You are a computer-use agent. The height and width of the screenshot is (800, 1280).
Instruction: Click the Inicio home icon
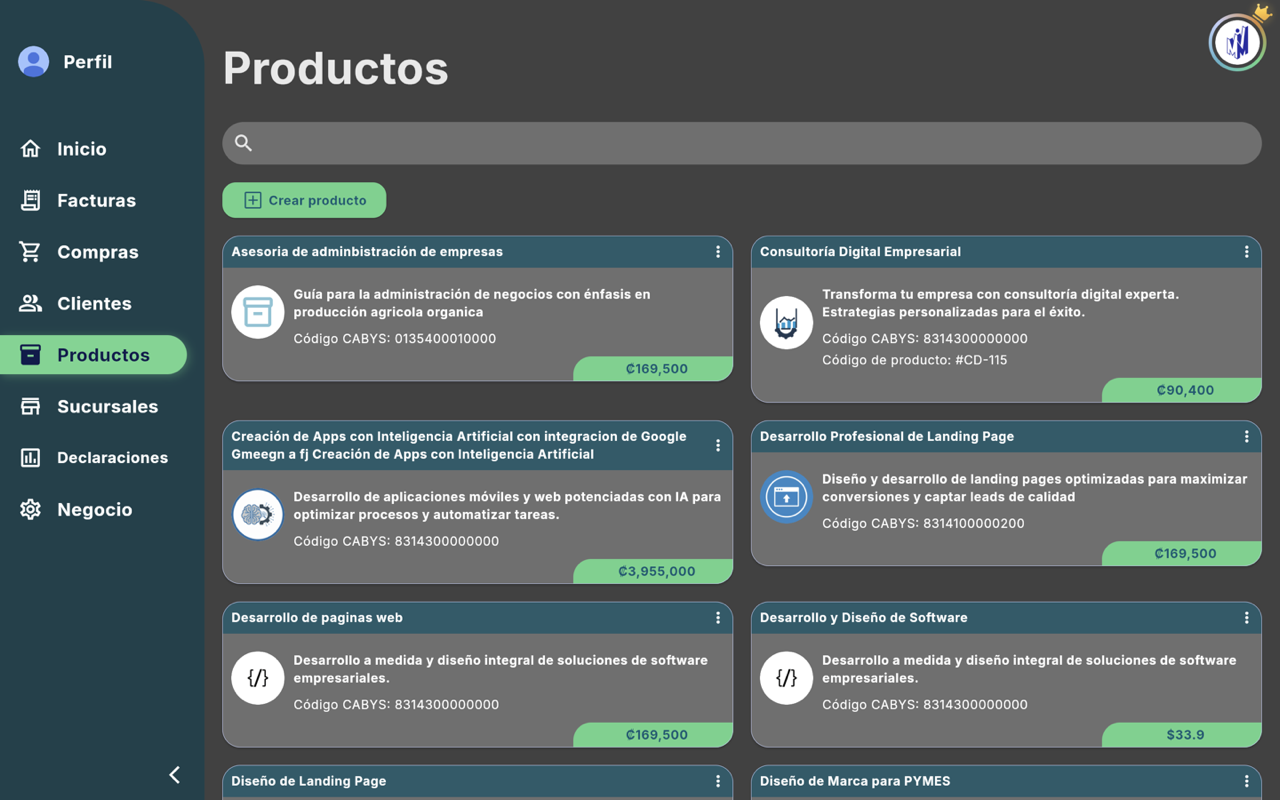31,149
